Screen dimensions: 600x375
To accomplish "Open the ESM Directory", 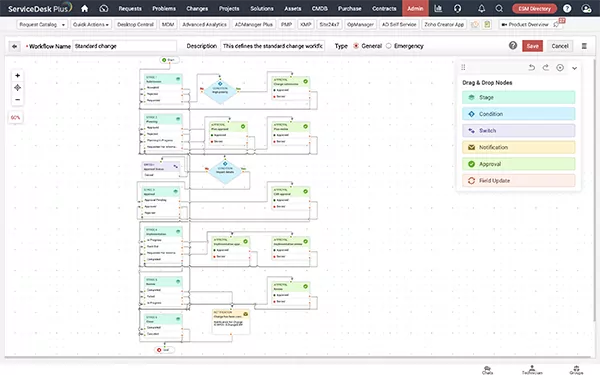I will (534, 8).
